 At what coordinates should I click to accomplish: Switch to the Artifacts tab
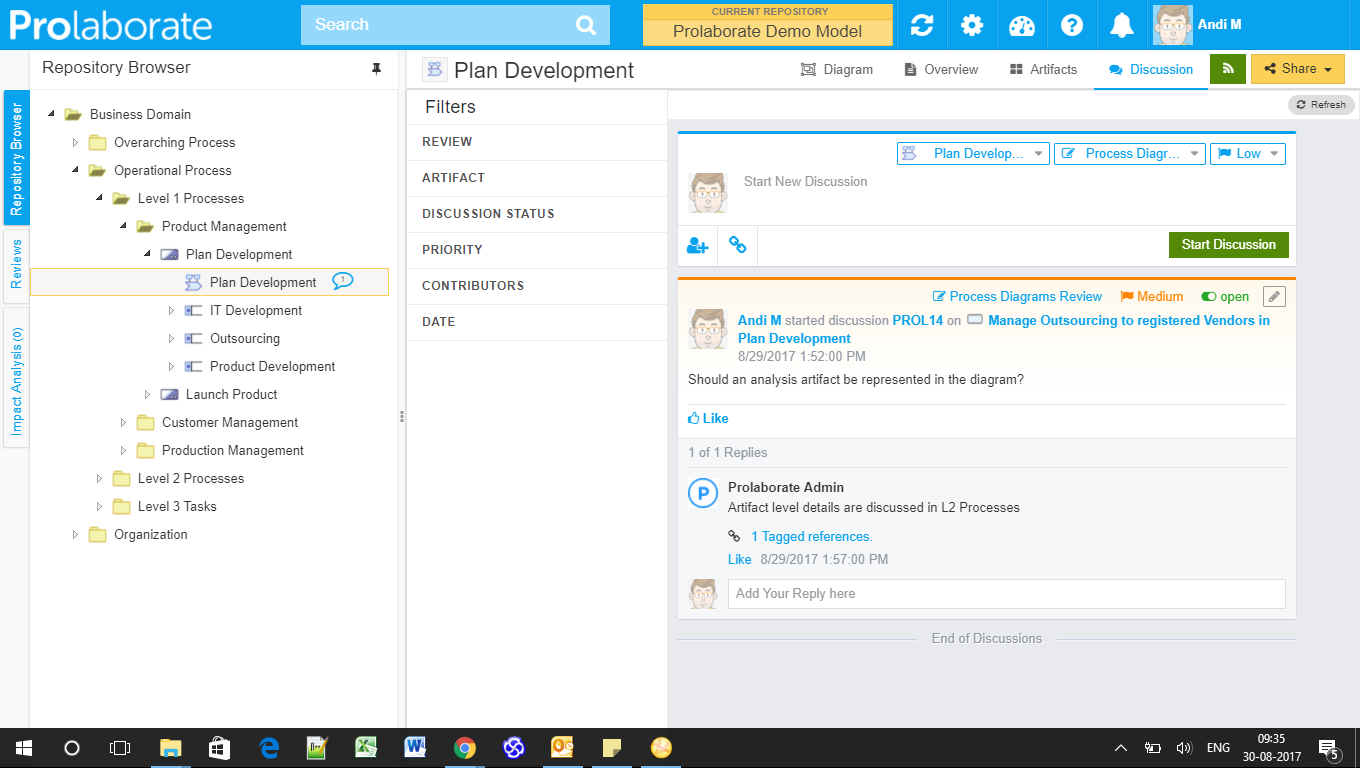pyautogui.click(x=1043, y=69)
